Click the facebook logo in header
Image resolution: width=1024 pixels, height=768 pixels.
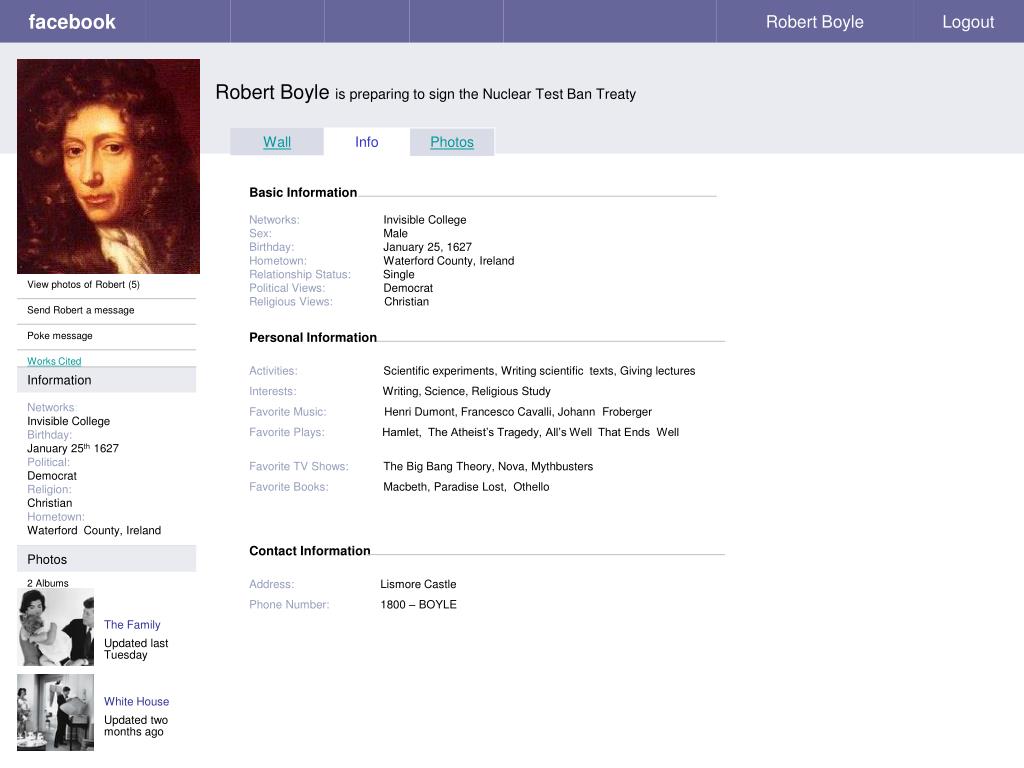click(x=72, y=22)
